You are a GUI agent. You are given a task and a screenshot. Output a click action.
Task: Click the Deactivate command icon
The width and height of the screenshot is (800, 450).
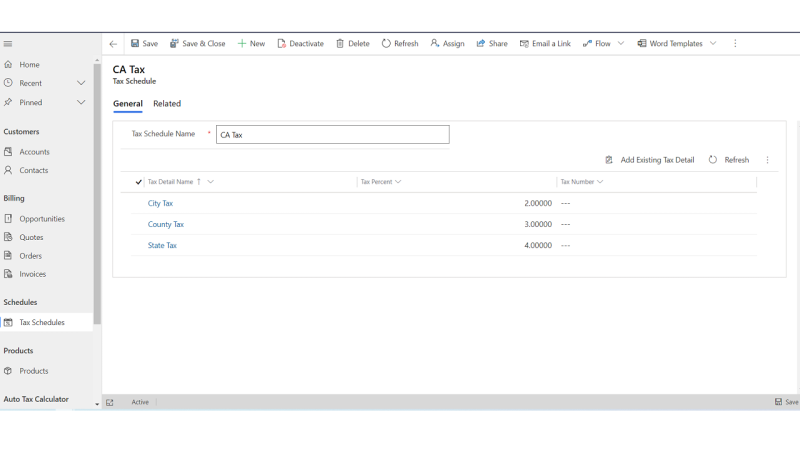pyautogui.click(x=282, y=44)
